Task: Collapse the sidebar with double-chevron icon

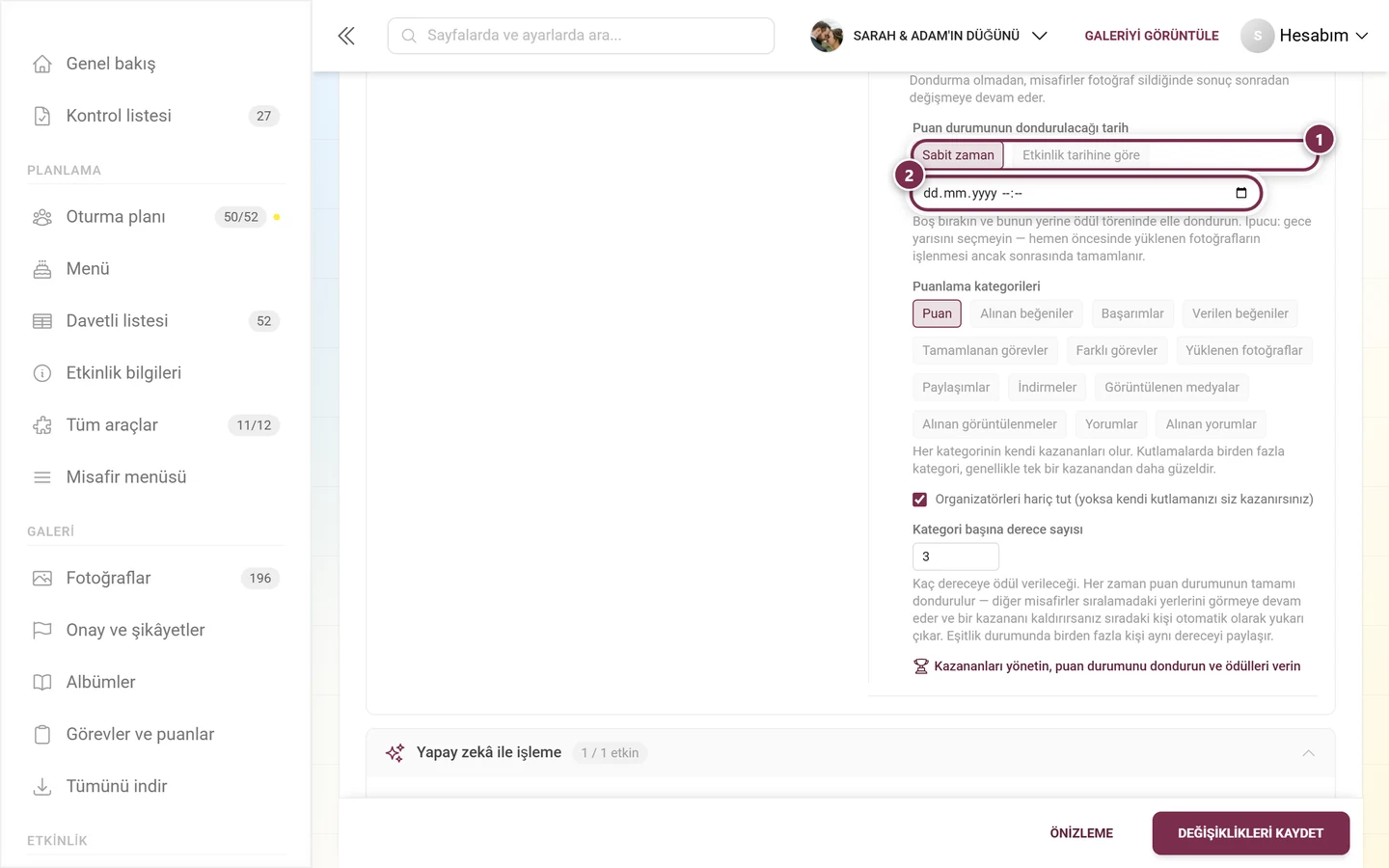Action: point(346,36)
